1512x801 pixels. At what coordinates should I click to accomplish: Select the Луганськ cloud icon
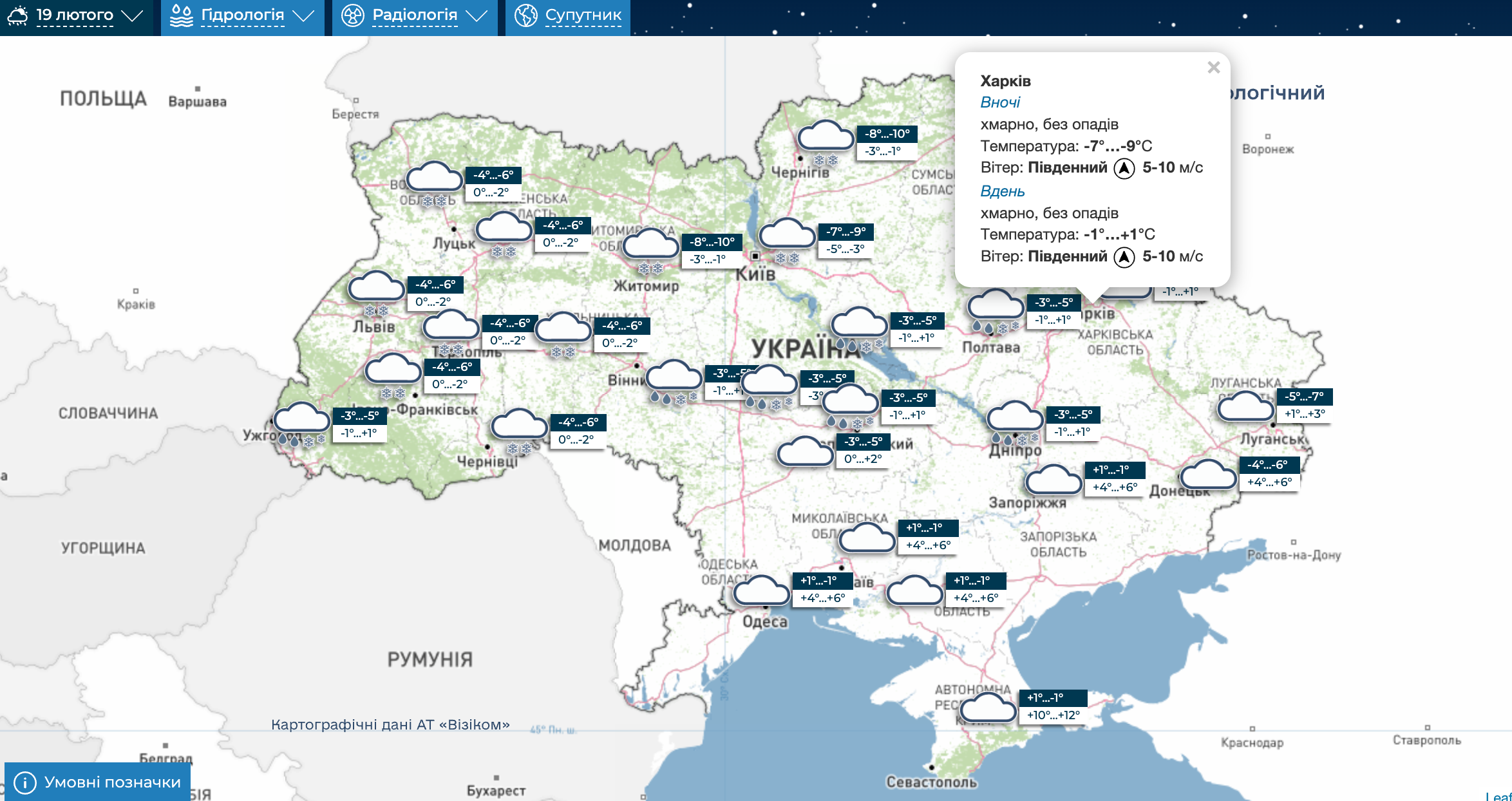1245,407
